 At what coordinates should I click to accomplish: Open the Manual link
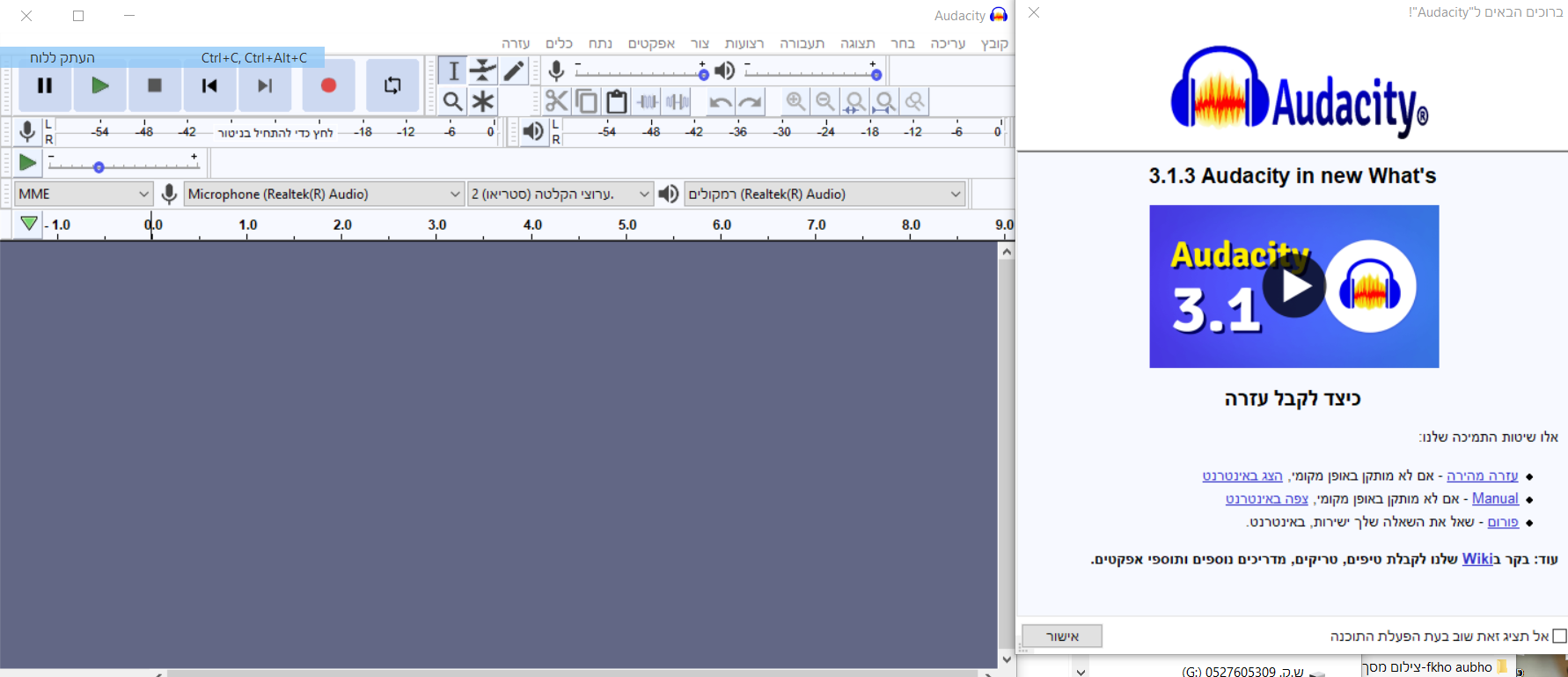tap(1495, 498)
